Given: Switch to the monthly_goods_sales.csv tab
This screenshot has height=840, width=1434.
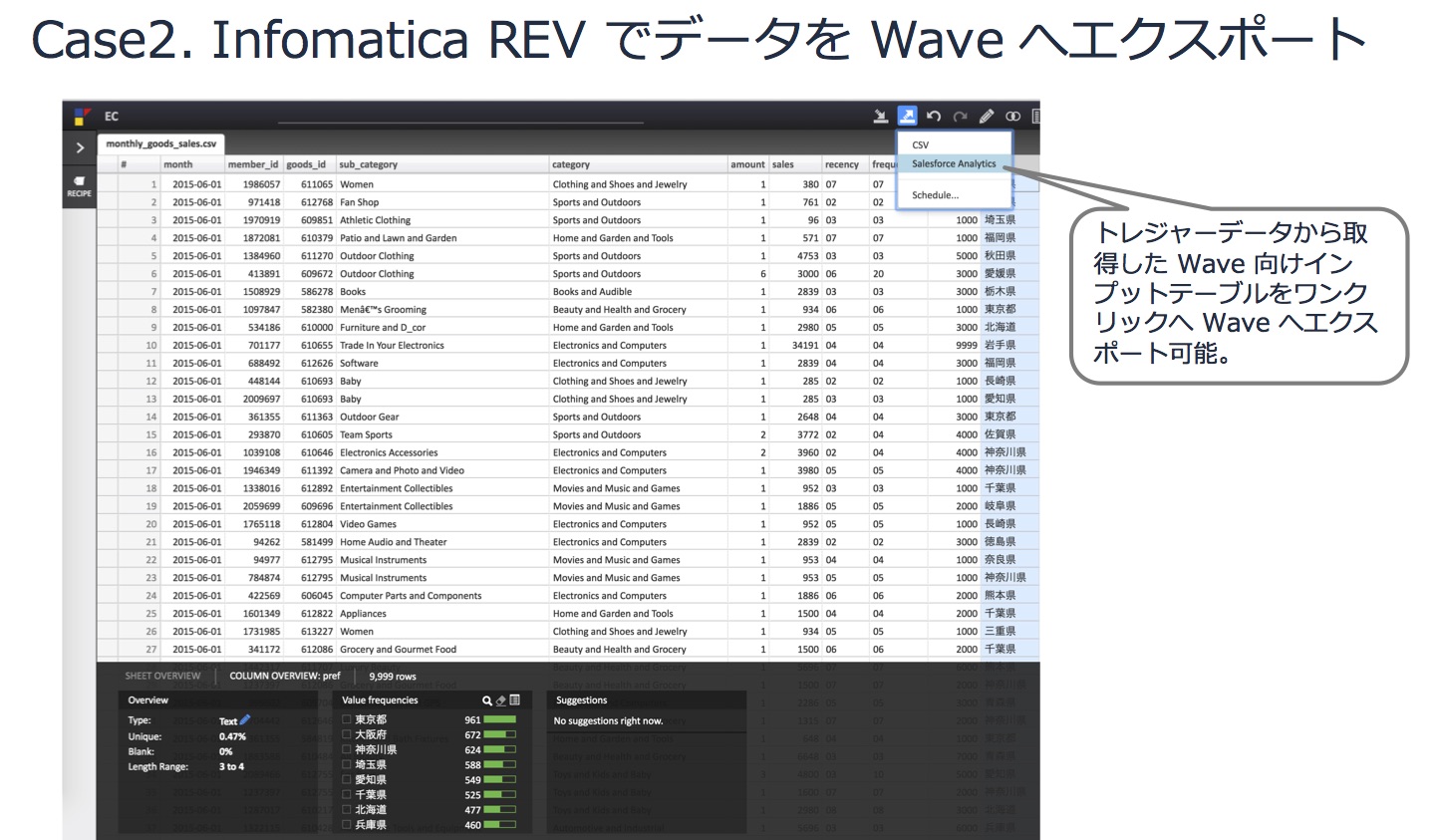Looking at the screenshot, I should [x=161, y=143].
